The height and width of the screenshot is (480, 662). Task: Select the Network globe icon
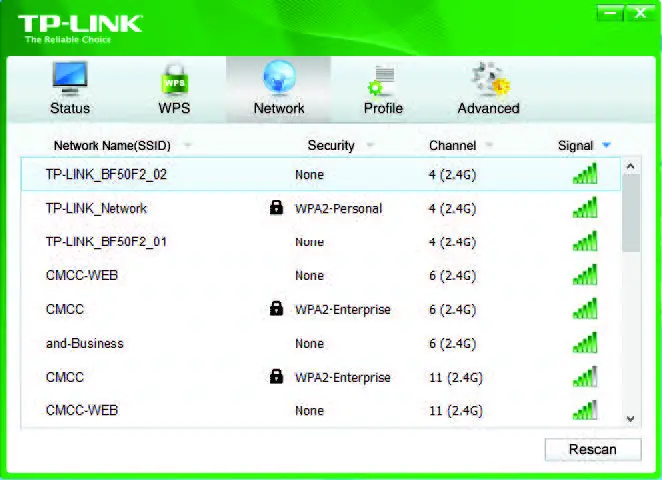point(279,77)
